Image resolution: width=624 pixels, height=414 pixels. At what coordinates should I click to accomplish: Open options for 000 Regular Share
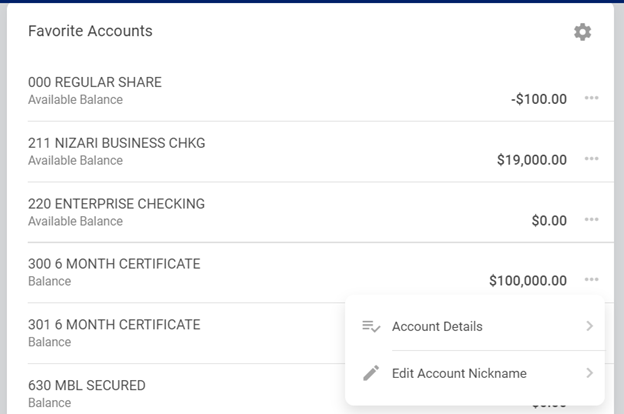[591, 98]
